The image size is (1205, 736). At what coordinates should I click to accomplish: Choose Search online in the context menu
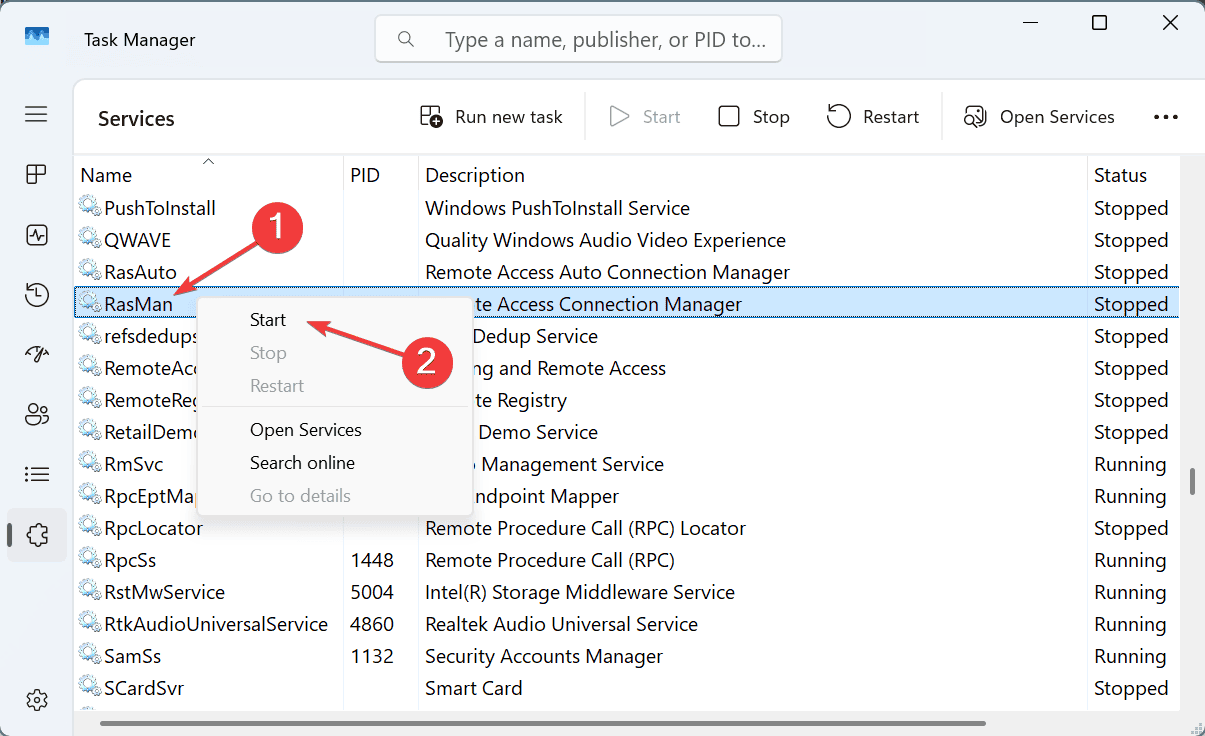302,463
